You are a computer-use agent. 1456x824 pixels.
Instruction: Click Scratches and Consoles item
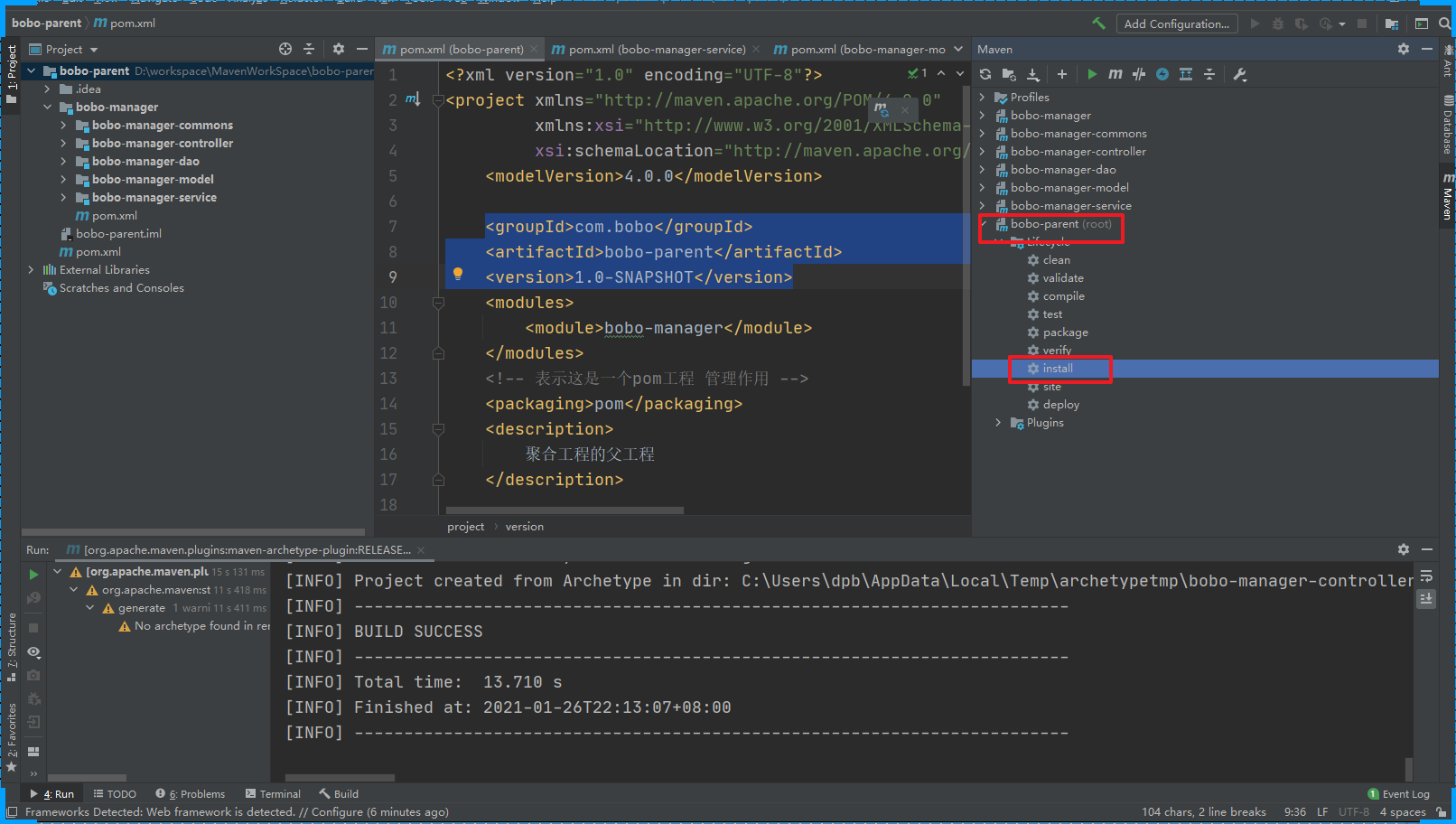121,287
